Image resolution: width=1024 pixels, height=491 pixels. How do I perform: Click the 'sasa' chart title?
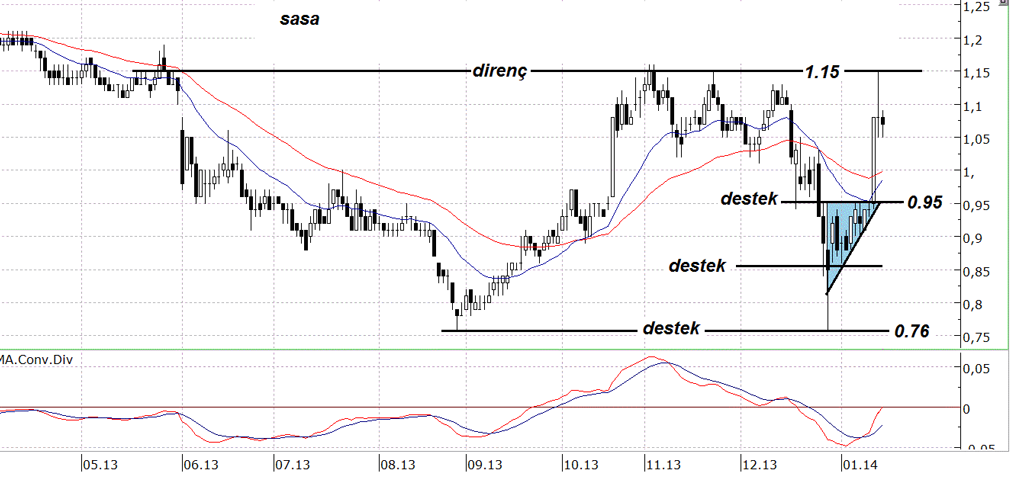(x=300, y=19)
